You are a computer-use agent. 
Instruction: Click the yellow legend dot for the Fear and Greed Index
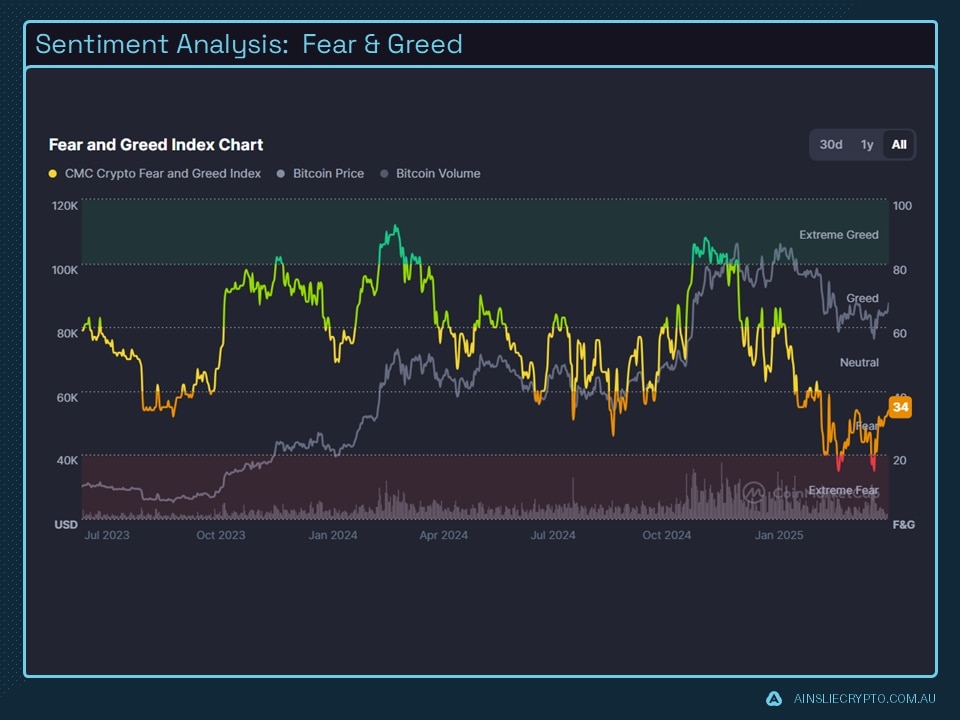(52, 173)
